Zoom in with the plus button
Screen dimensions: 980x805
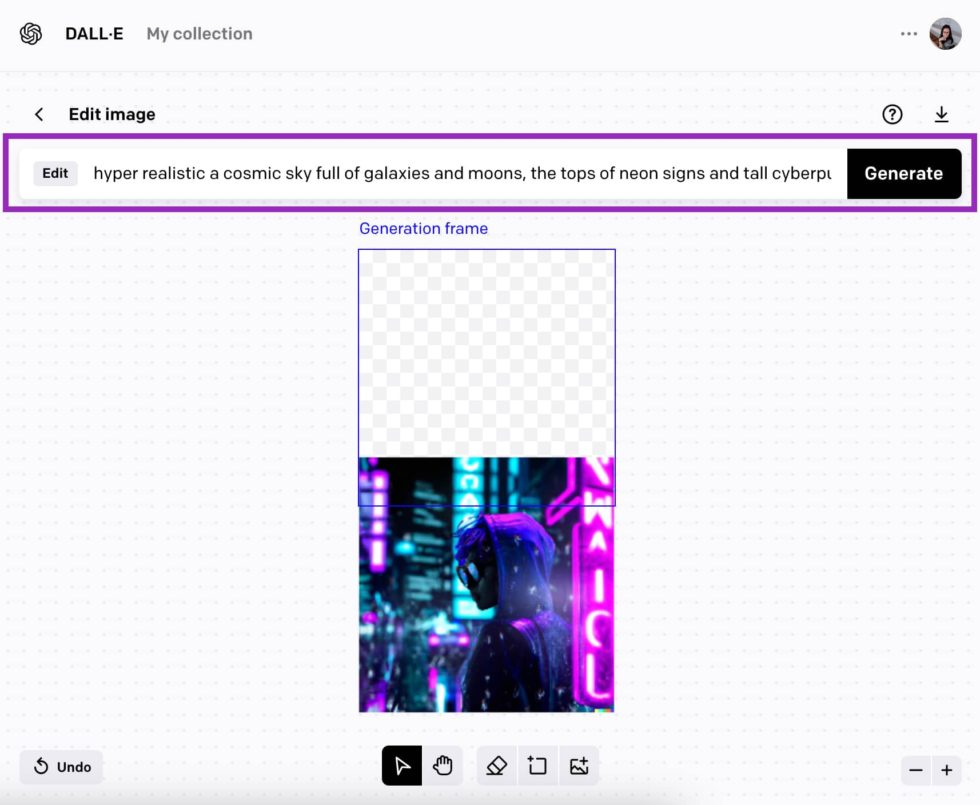[946, 770]
